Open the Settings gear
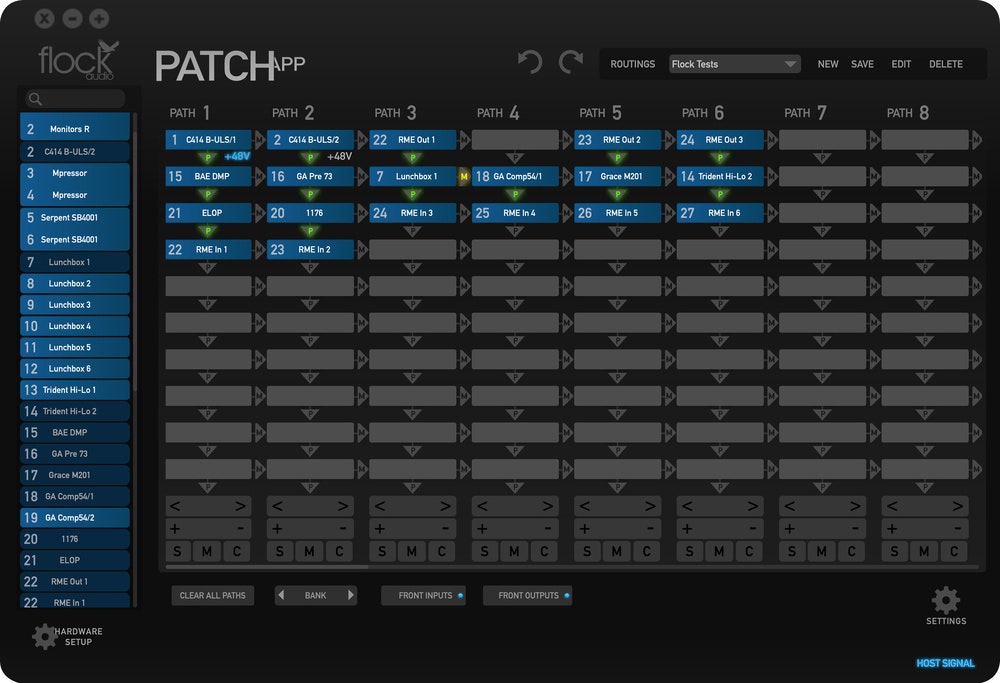1000x683 pixels. (x=946, y=600)
